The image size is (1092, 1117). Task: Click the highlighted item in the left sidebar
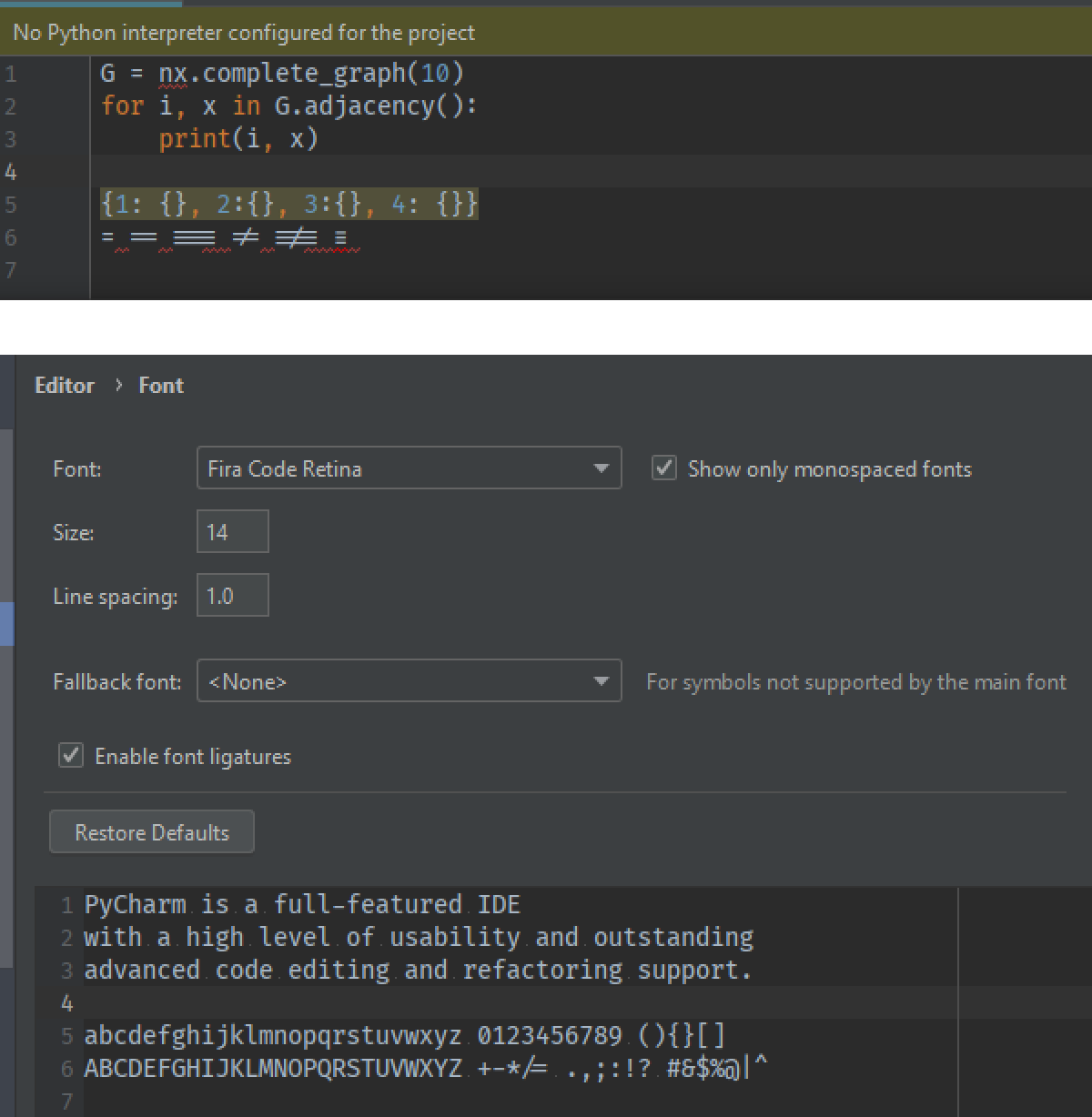click(x=6, y=624)
